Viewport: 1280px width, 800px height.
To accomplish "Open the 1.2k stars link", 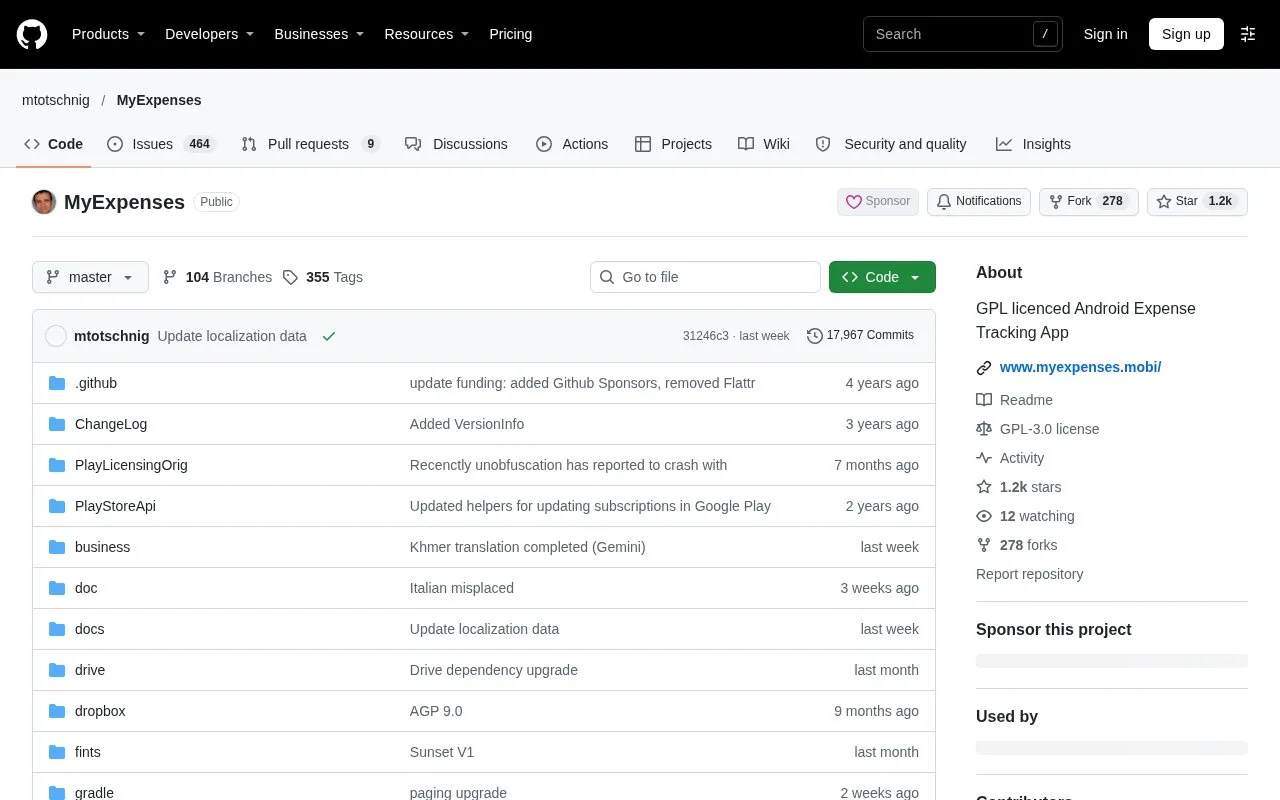I will tap(1019, 487).
